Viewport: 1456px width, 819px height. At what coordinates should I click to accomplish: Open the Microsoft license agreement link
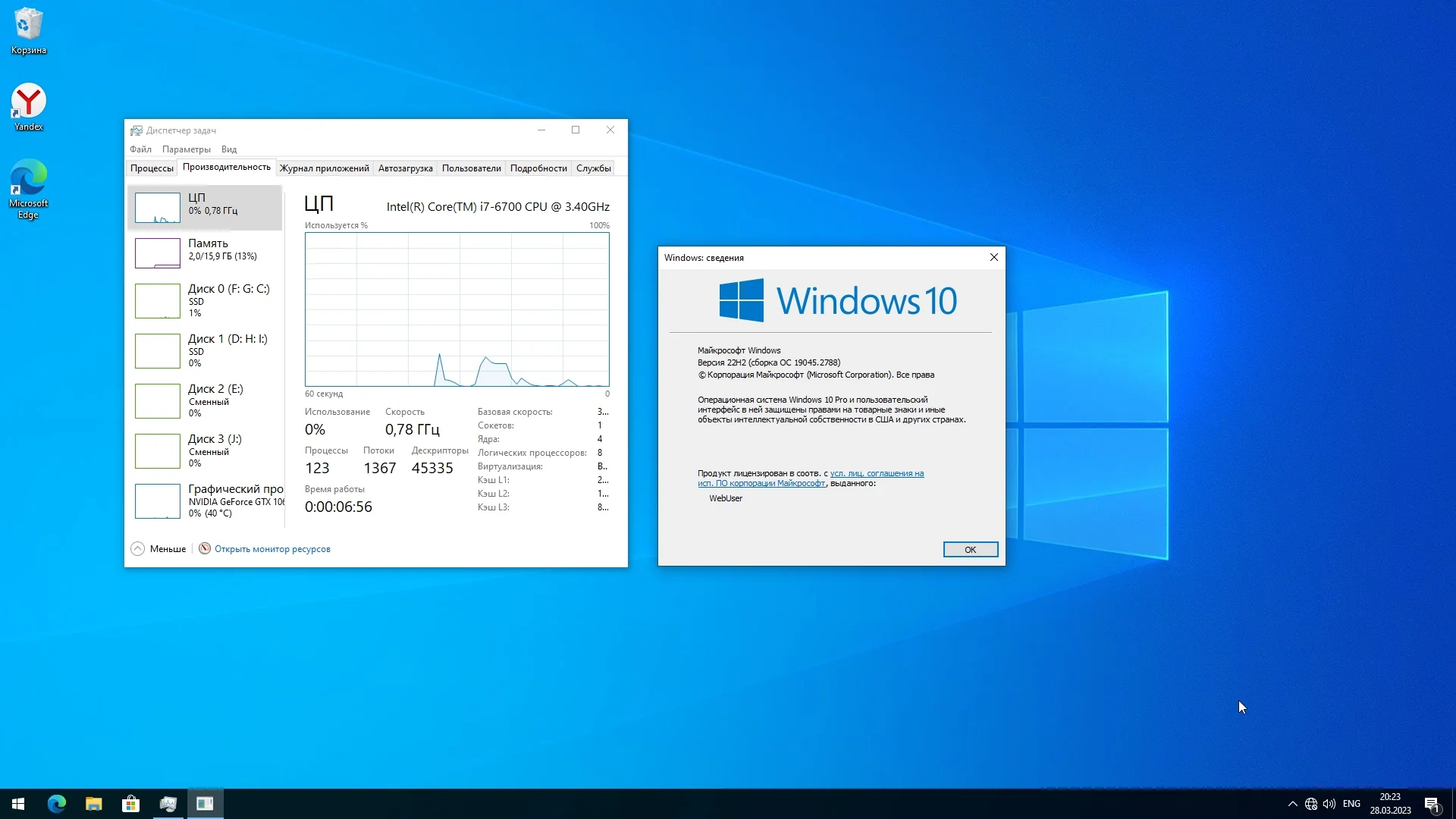pos(877,474)
